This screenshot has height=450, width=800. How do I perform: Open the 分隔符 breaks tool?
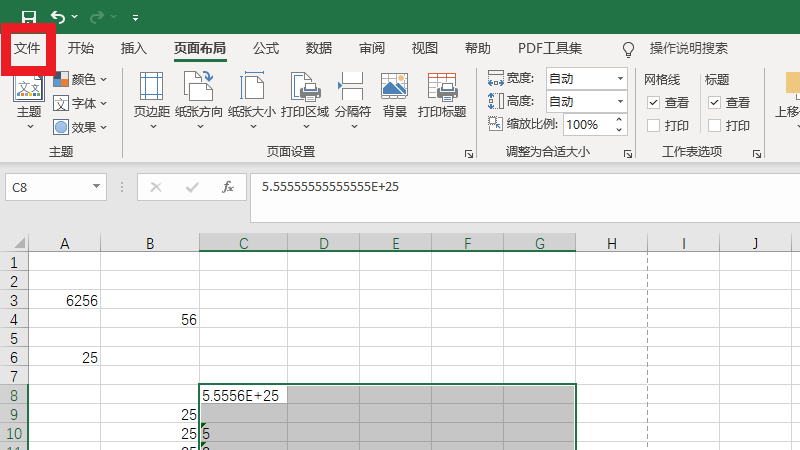coord(352,95)
